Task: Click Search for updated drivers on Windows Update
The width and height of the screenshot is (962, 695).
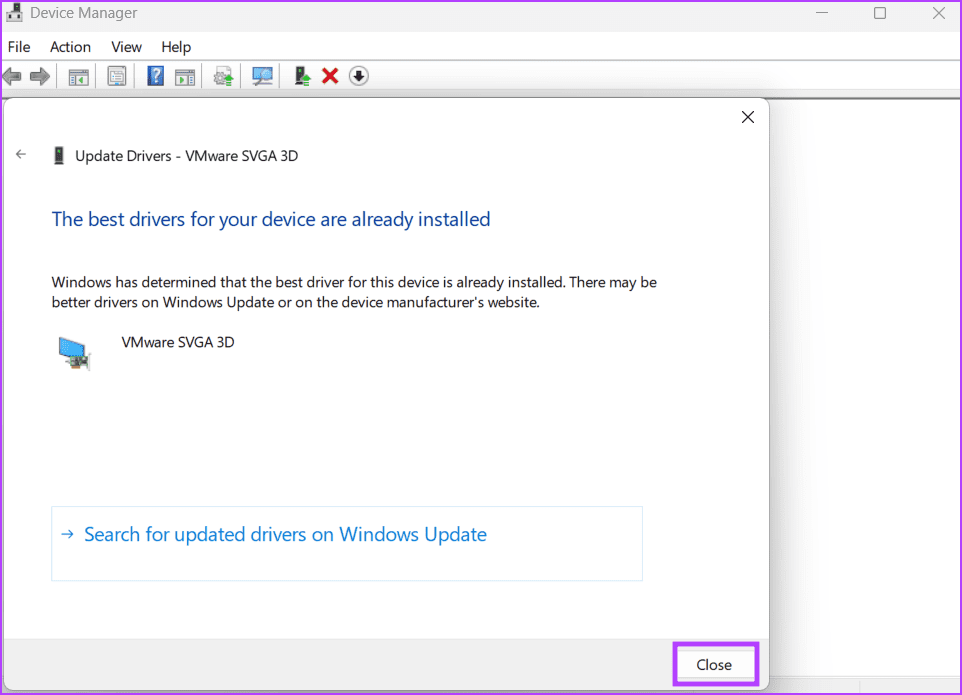Action: pos(285,534)
